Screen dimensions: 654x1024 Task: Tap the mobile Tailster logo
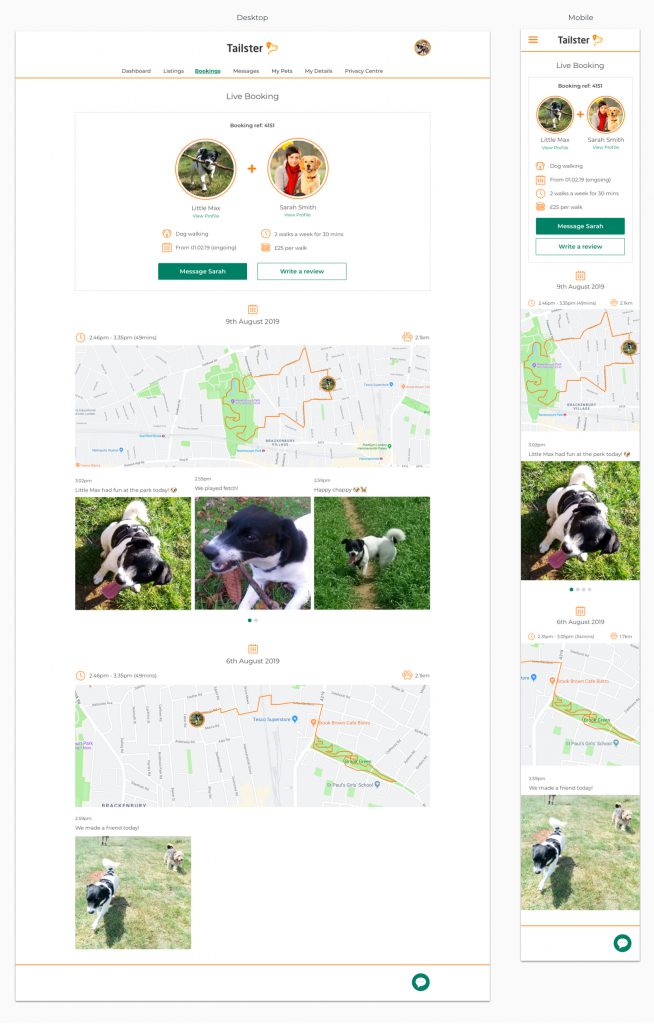pyautogui.click(x=580, y=40)
